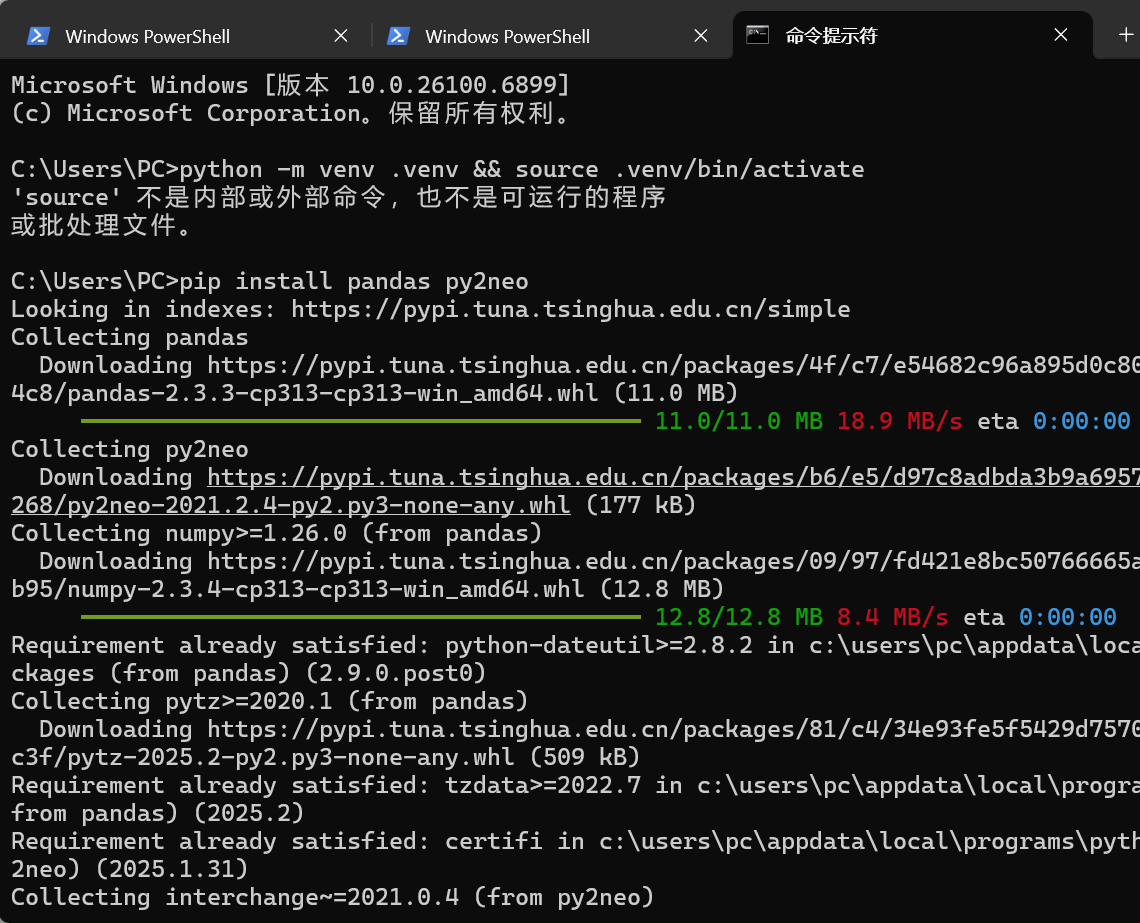Open a new terminal tab with the plus icon
1140x923 pixels.
tap(1125, 35)
